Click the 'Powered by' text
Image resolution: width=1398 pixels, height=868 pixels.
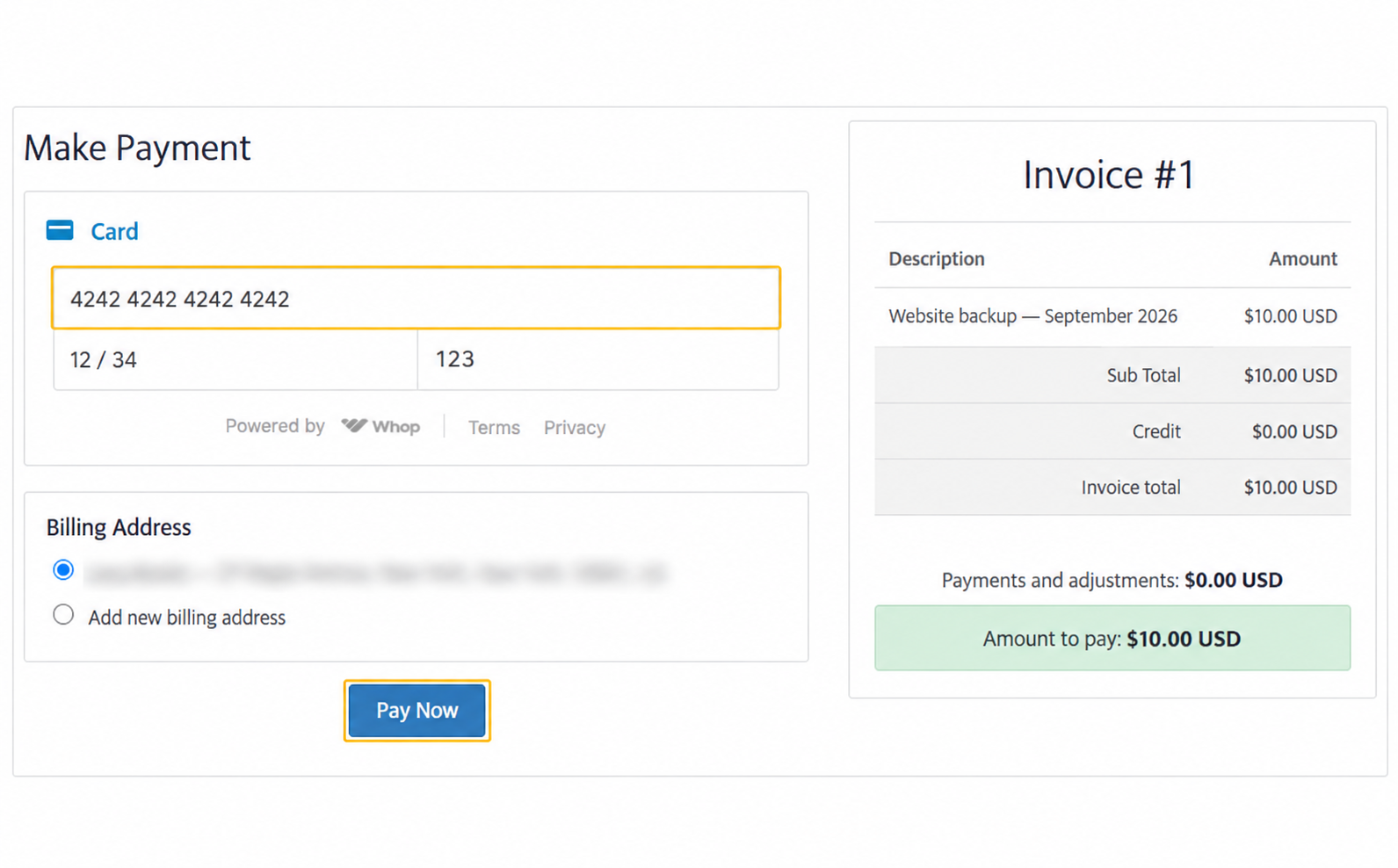click(275, 426)
